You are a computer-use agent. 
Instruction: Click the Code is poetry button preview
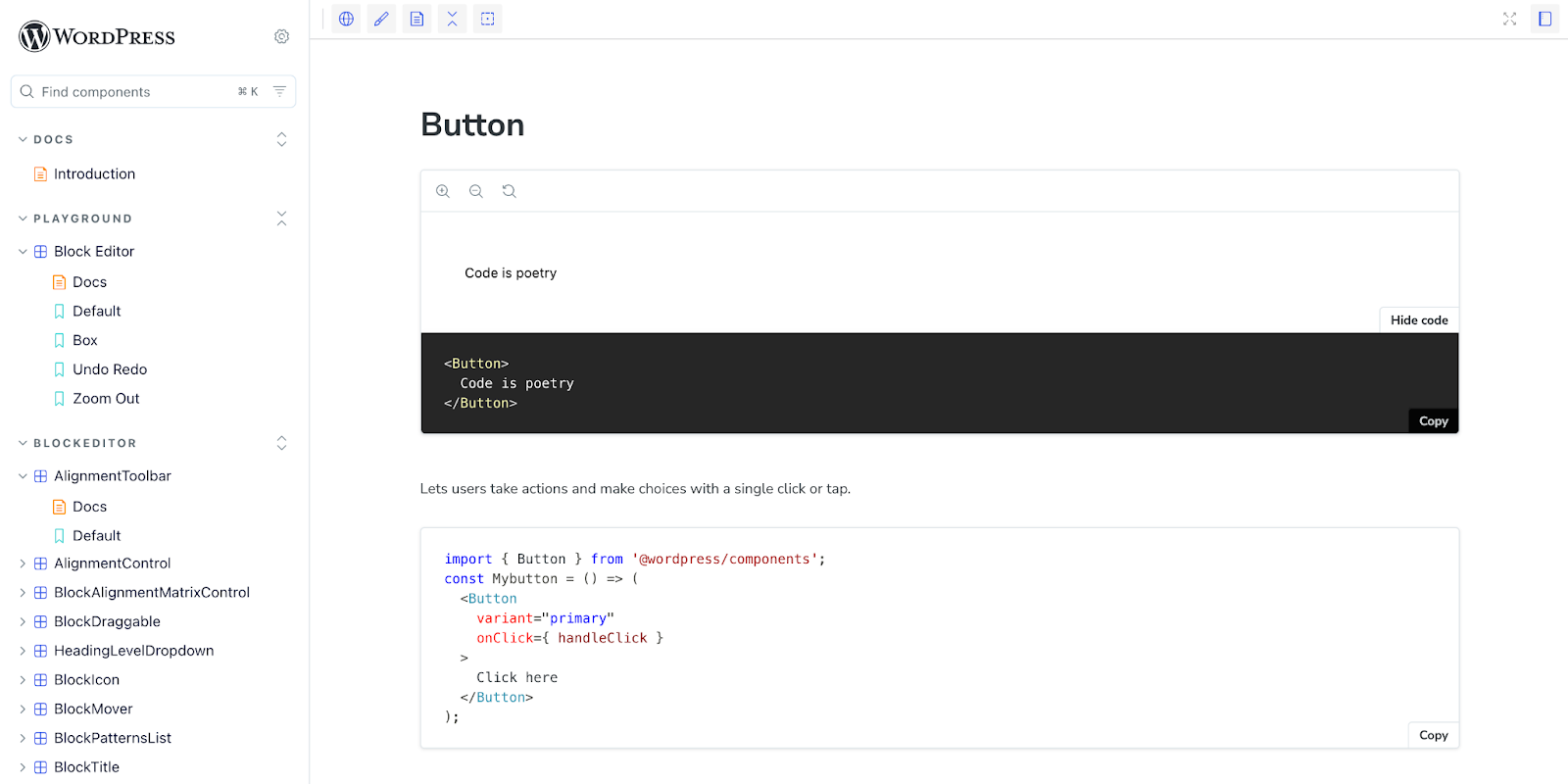coord(511,273)
